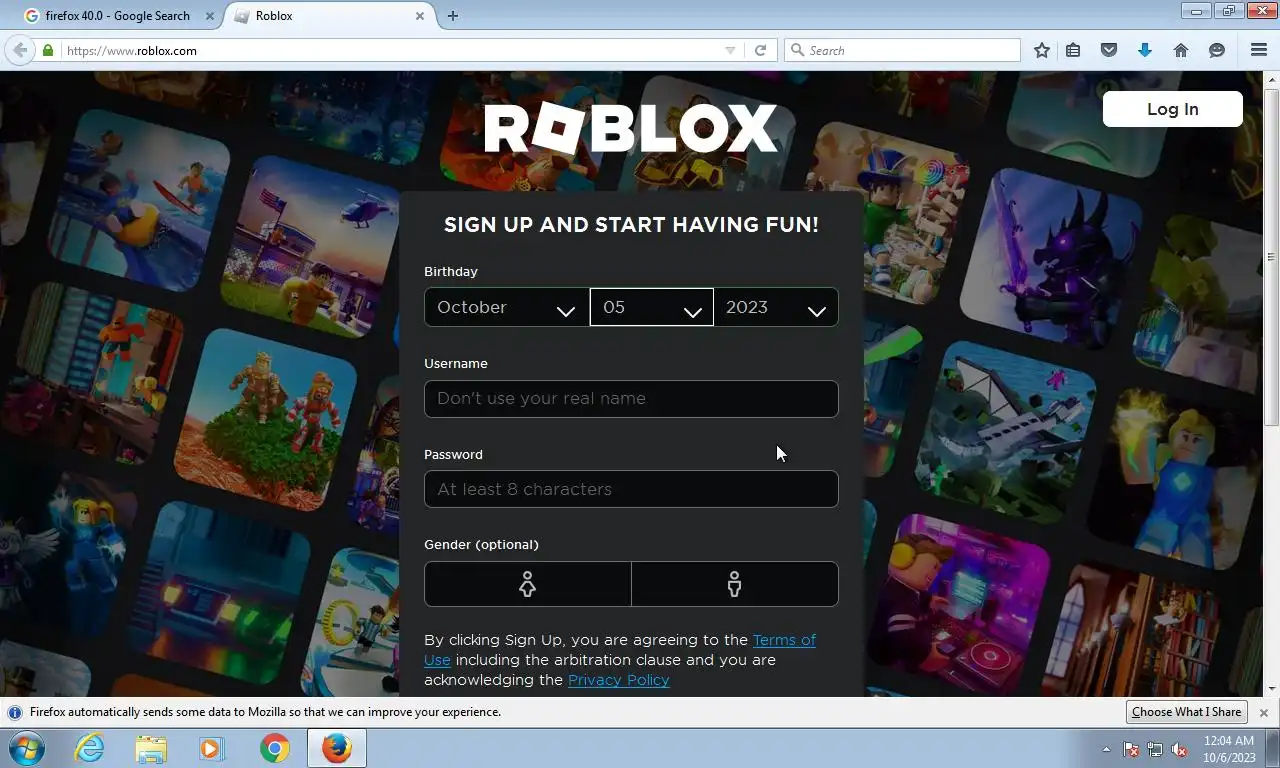Switch to the Roblox tab
This screenshot has width=1280, height=768.
(330, 16)
